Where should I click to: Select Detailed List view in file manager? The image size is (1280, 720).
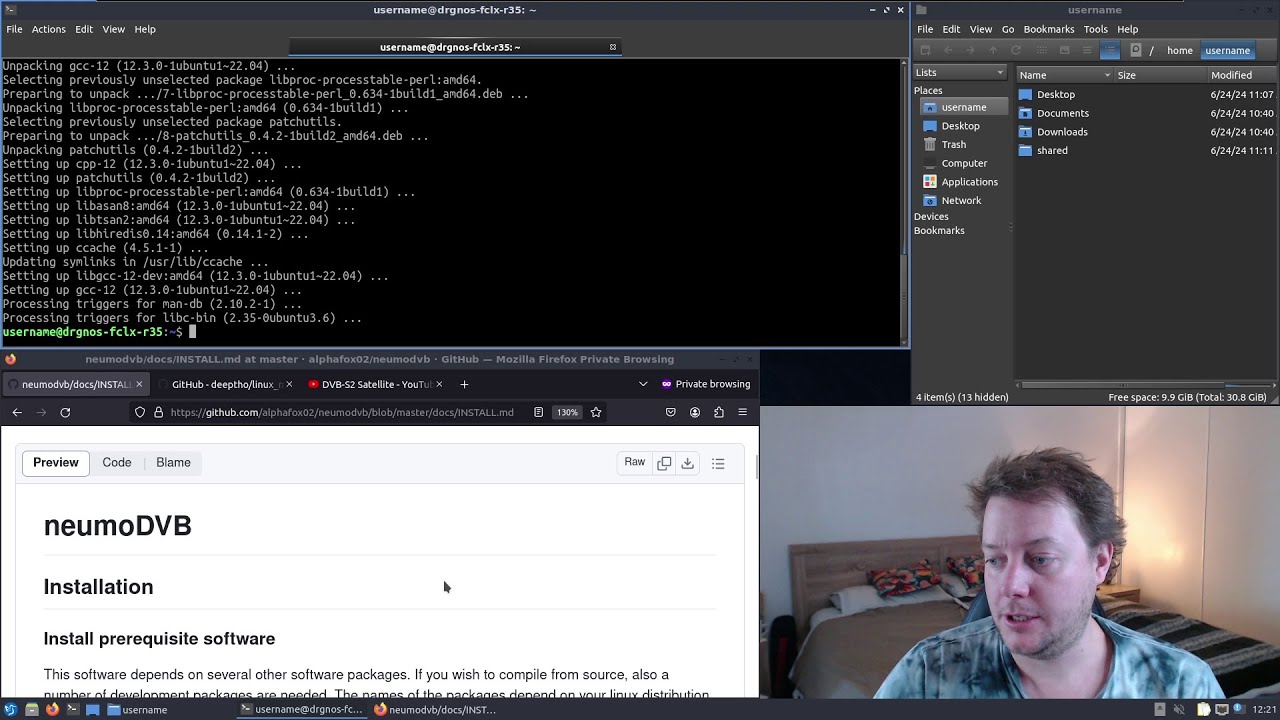point(1110,50)
